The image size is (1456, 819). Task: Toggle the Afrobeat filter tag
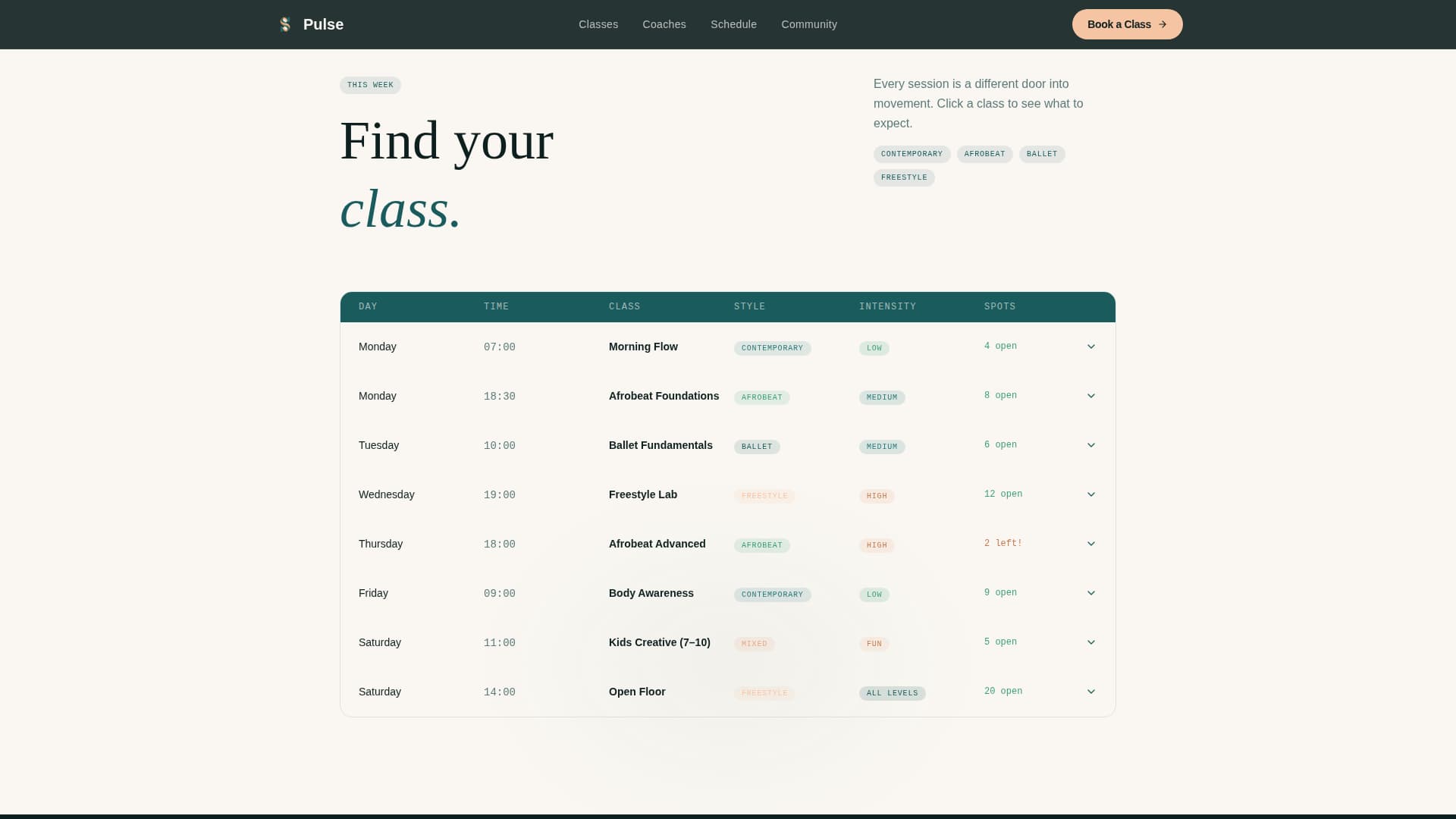coord(984,154)
